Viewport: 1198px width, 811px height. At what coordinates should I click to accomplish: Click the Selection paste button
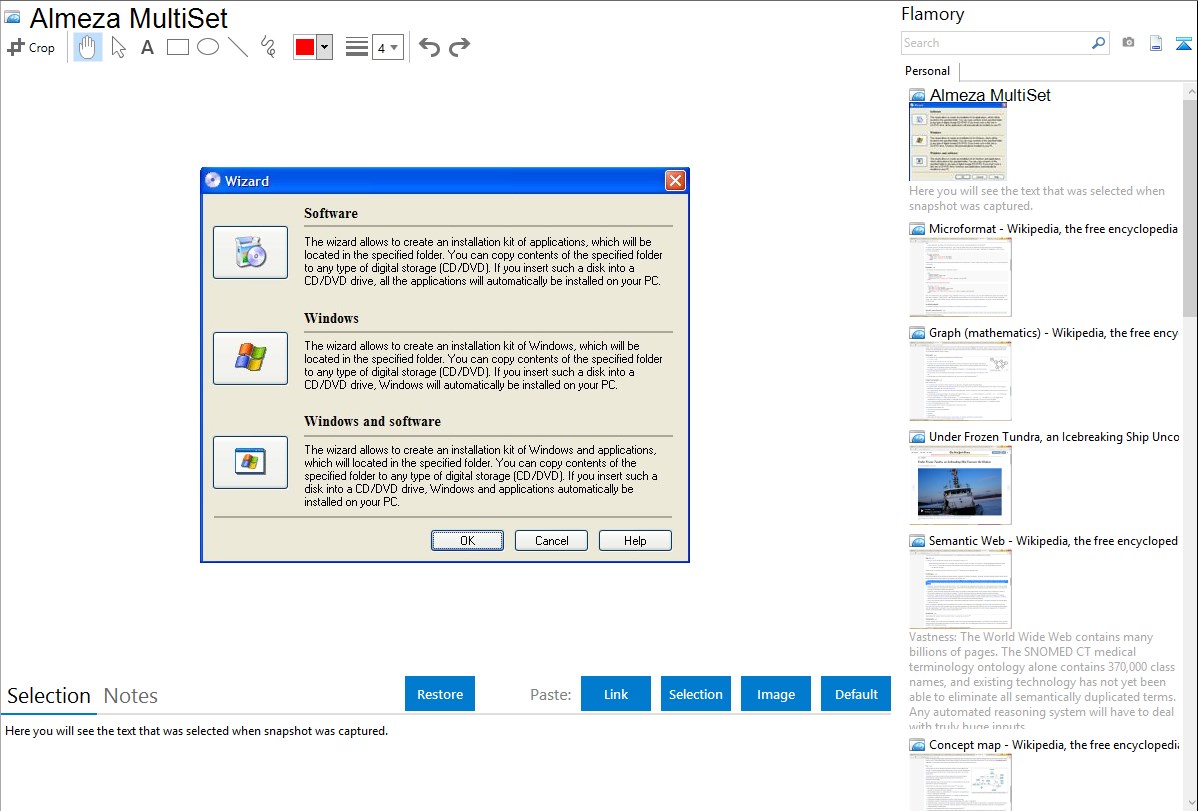(x=696, y=694)
